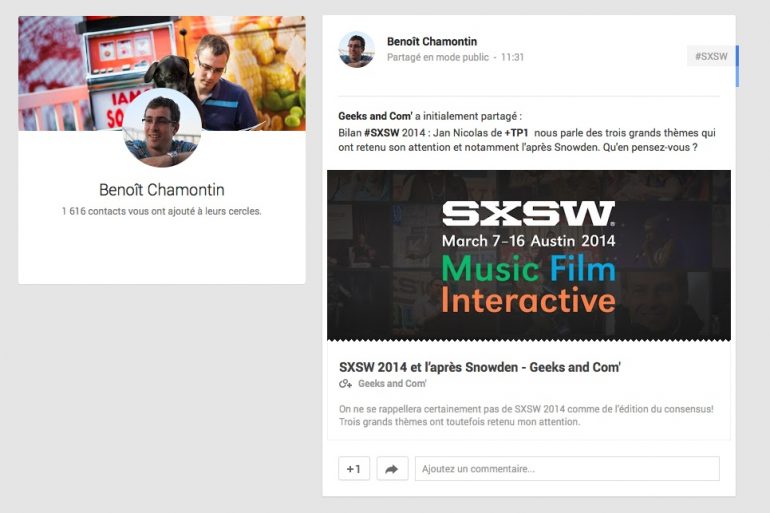The width and height of the screenshot is (770, 513).
Task: Click the large circular profile photo
Action: 162,128
